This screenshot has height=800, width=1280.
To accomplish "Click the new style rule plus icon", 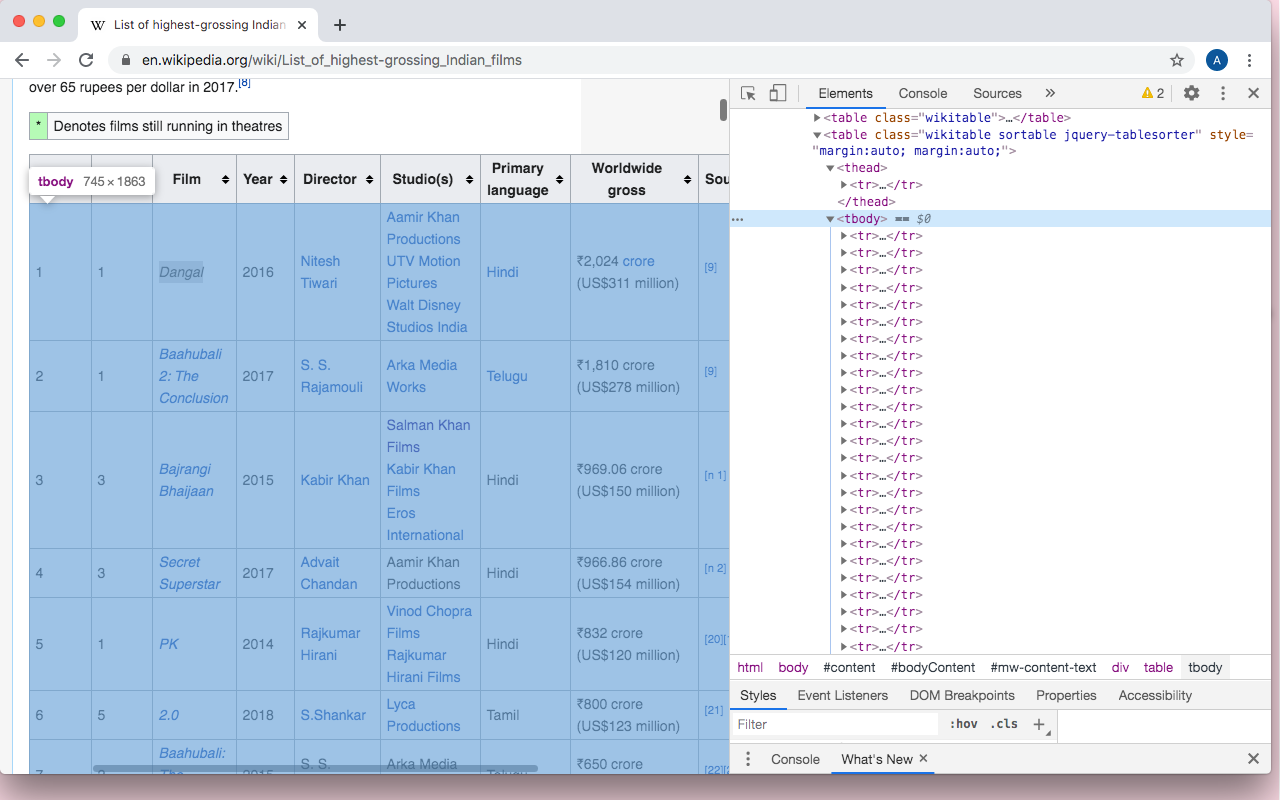I will (x=1039, y=724).
